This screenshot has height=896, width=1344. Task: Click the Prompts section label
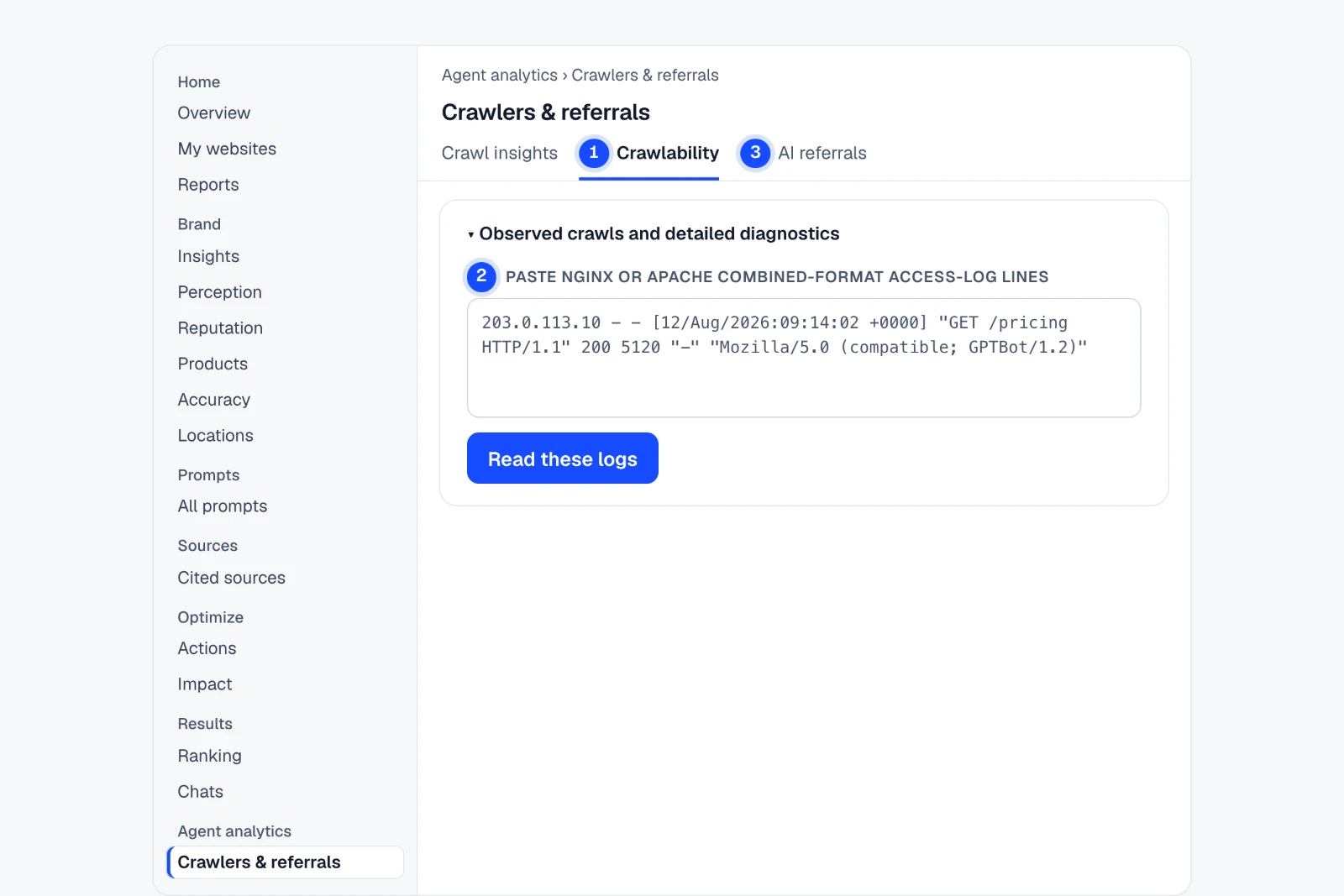[208, 475]
